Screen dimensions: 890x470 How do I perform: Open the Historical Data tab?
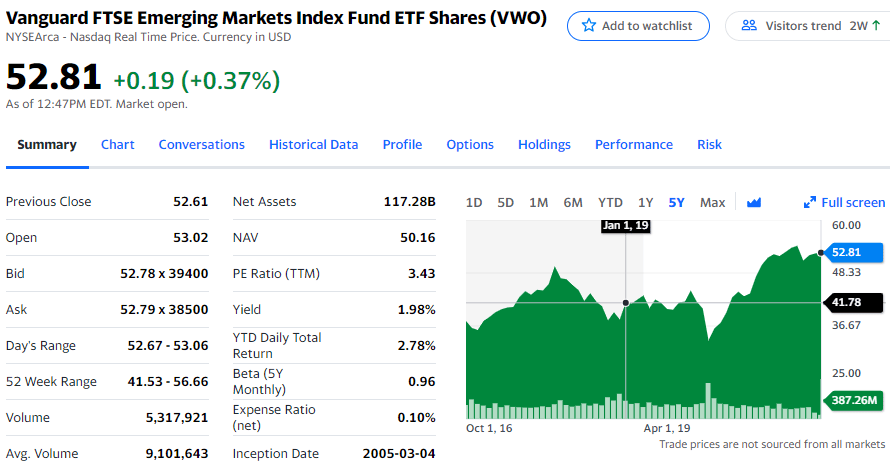313,144
